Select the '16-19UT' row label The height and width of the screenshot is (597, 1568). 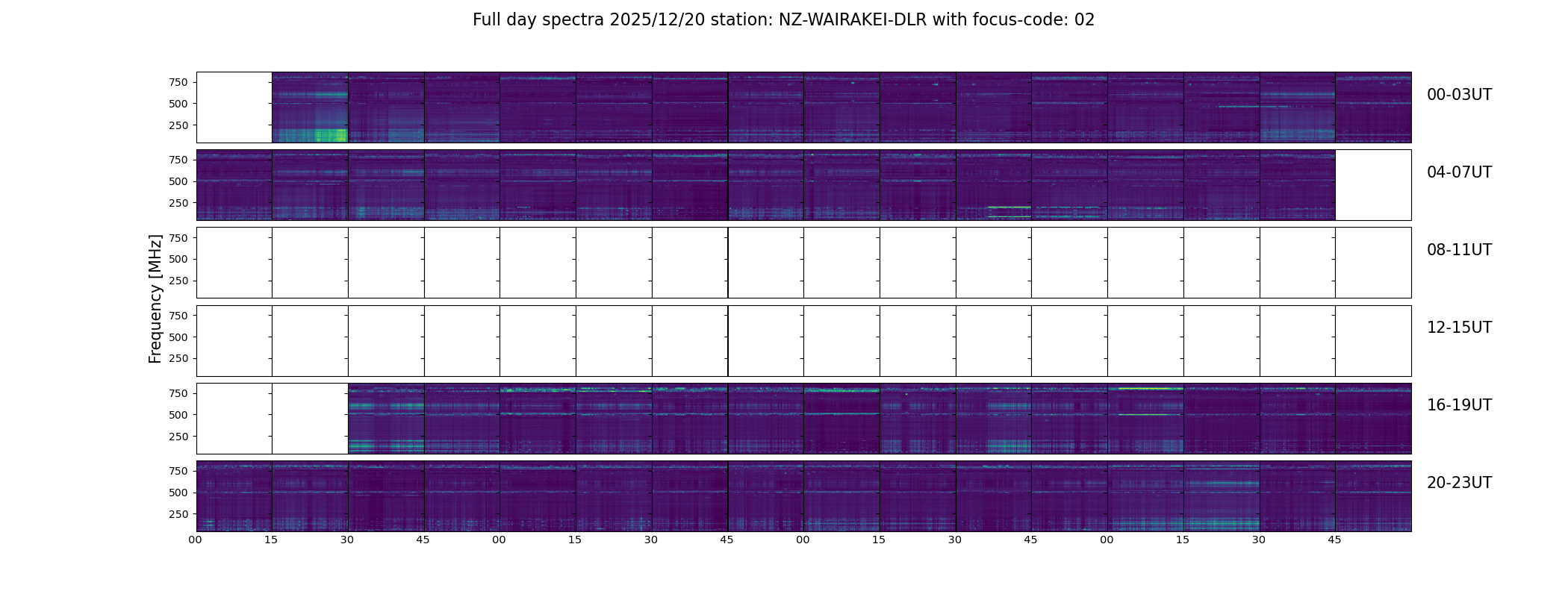[x=1459, y=405]
